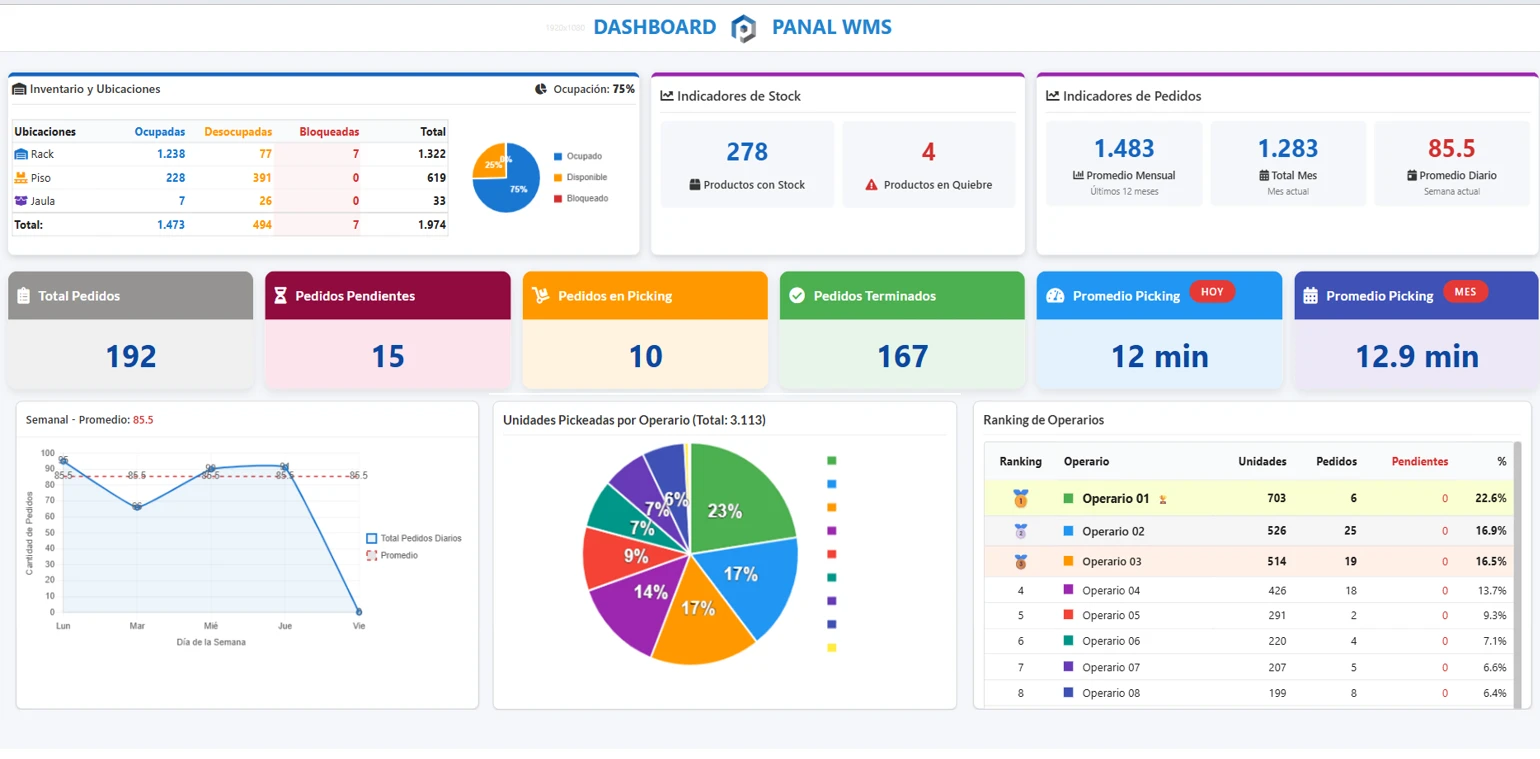Click the Piso location icon
This screenshot has height=759, width=1540.
click(21, 177)
